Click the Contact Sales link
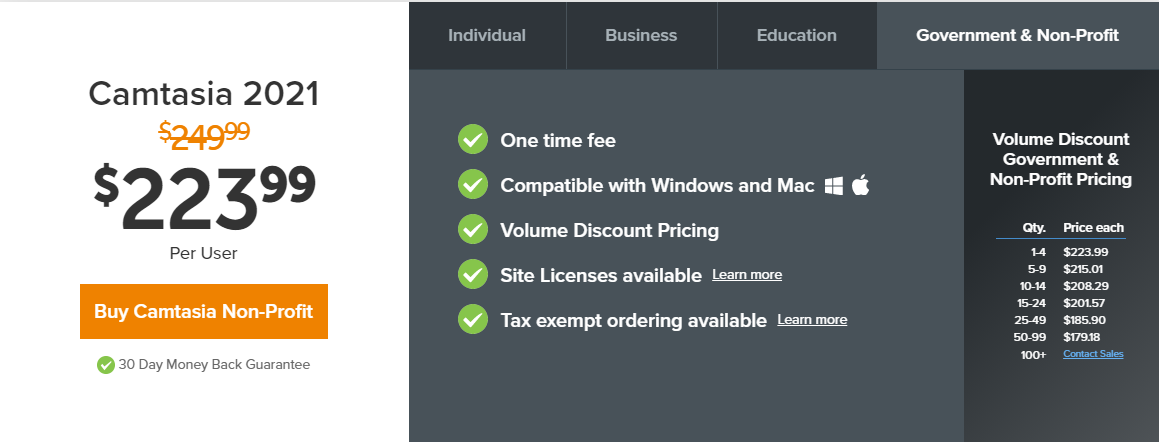 [x=1093, y=354]
